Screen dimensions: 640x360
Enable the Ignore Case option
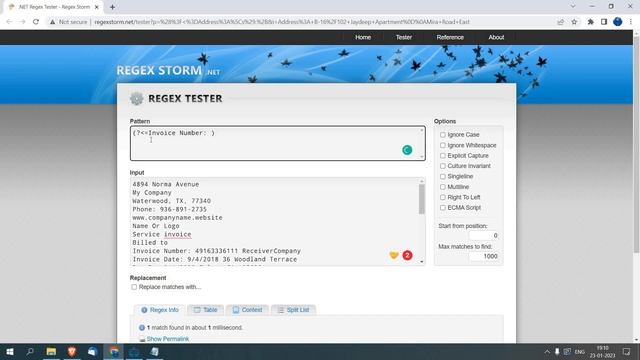coord(443,135)
